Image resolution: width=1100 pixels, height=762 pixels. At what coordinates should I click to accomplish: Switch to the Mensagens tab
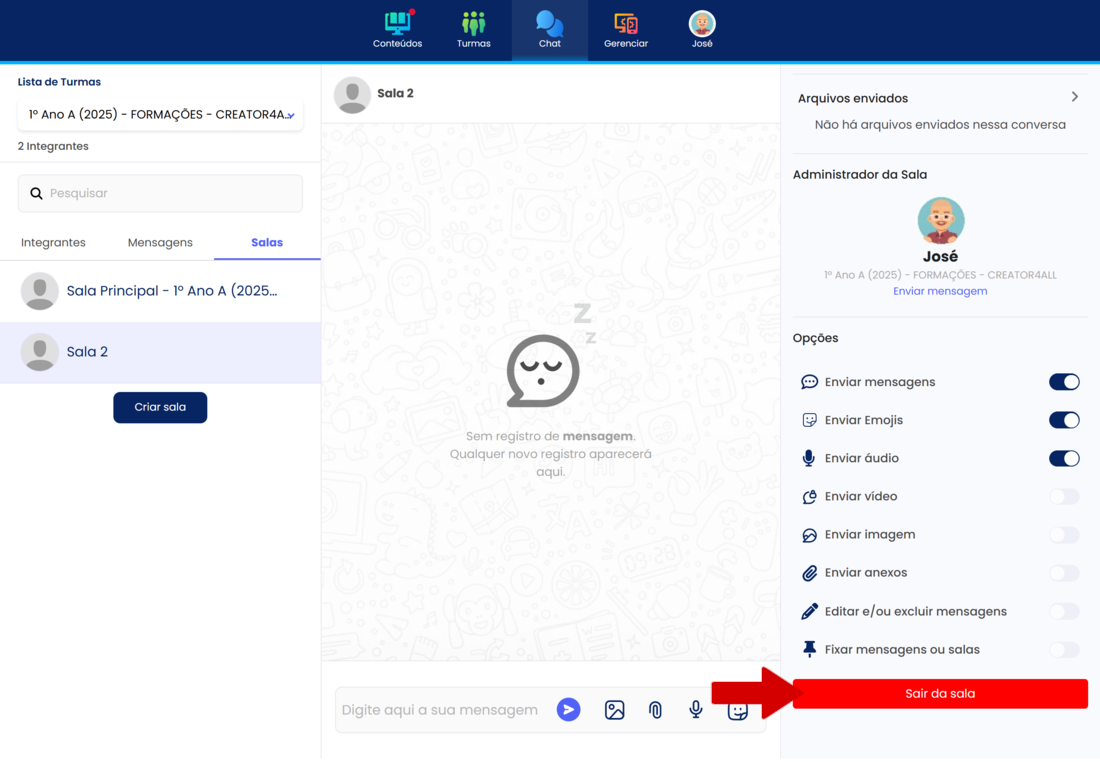(160, 243)
